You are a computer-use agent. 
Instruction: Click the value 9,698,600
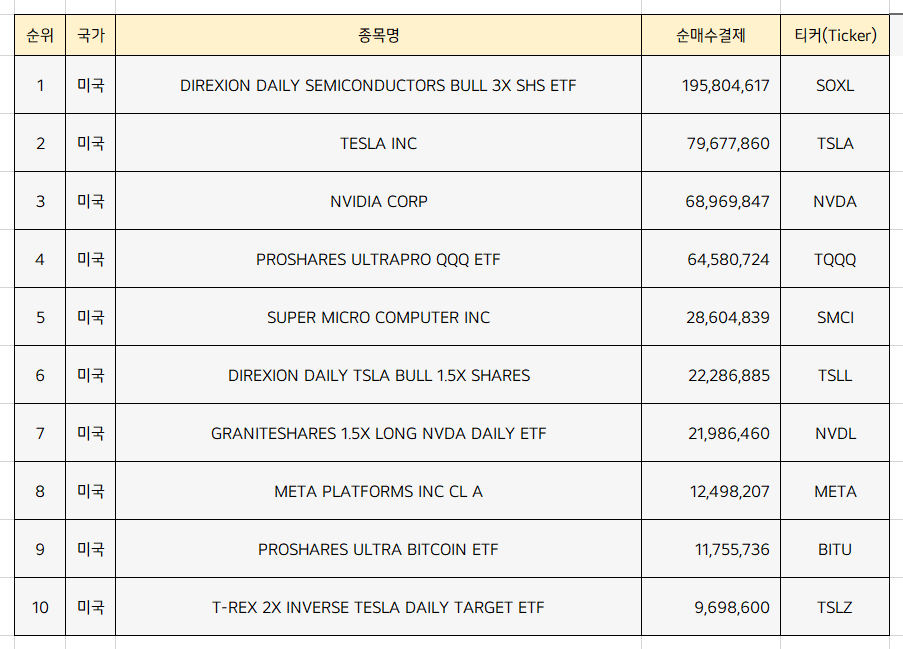point(732,608)
